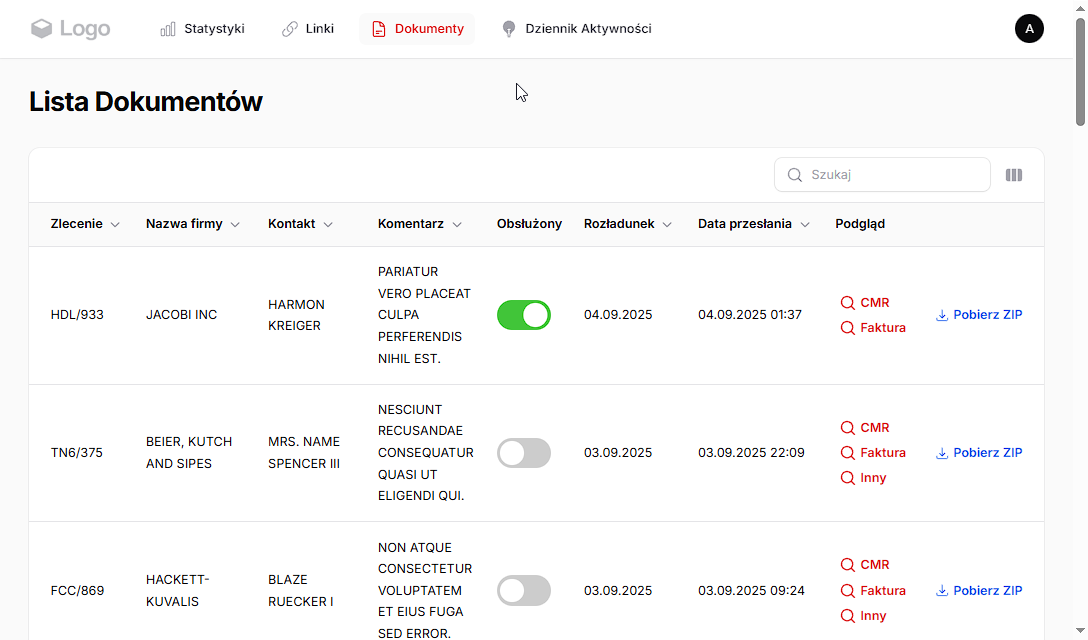The width and height of the screenshot is (1088, 640).
Task: Enable the Obsłużony toggle for TN6/375
Action: (x=524, y=453)
